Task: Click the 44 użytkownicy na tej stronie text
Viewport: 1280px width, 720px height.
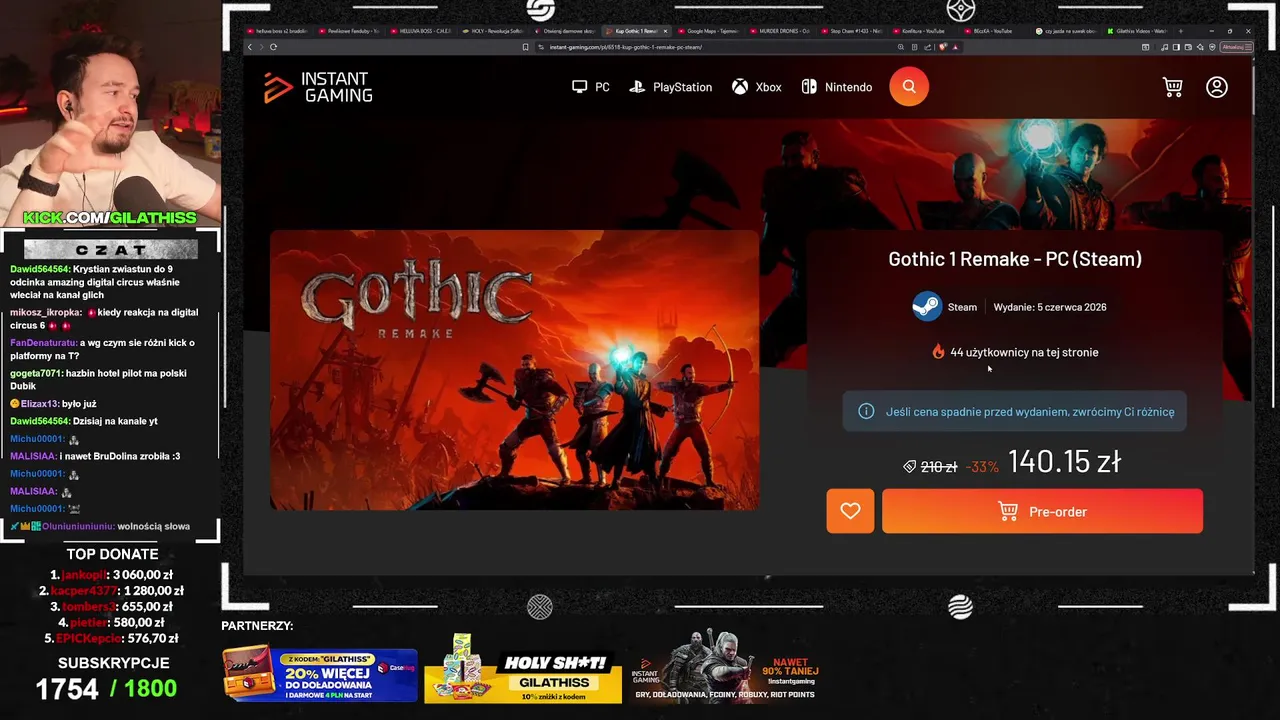Action: coord(1024,352)
